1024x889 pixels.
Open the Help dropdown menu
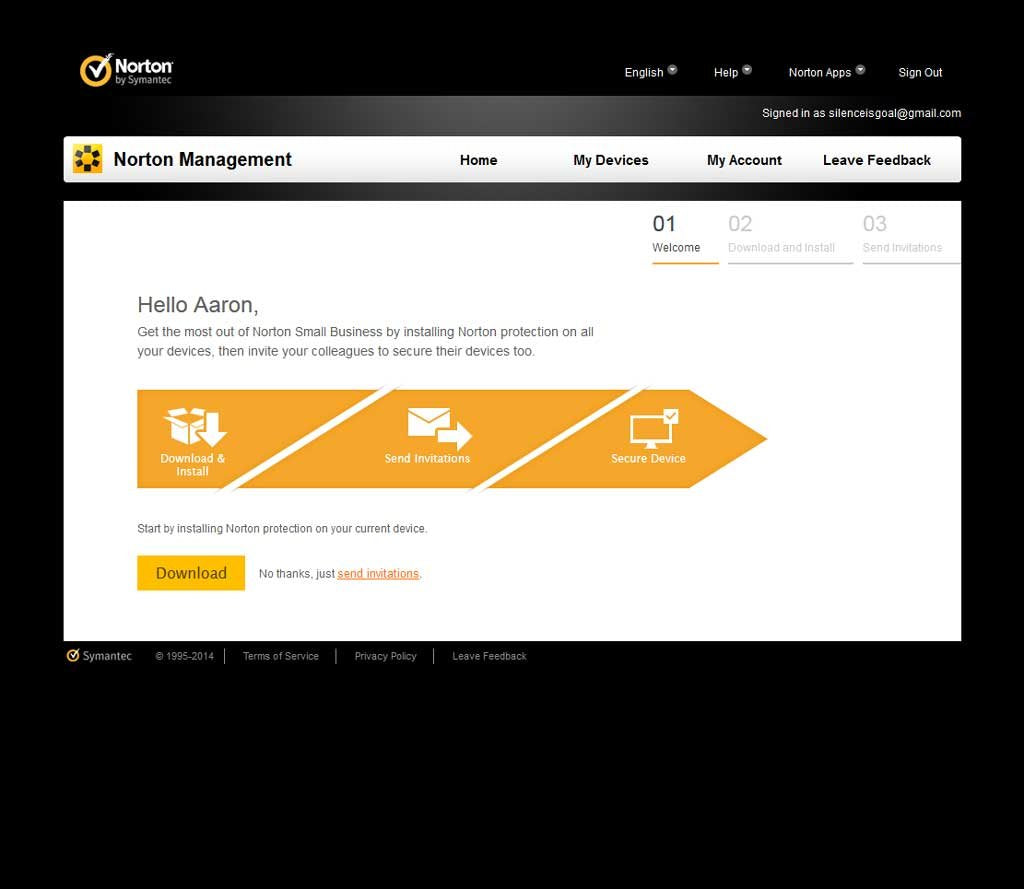click(732, 72)
